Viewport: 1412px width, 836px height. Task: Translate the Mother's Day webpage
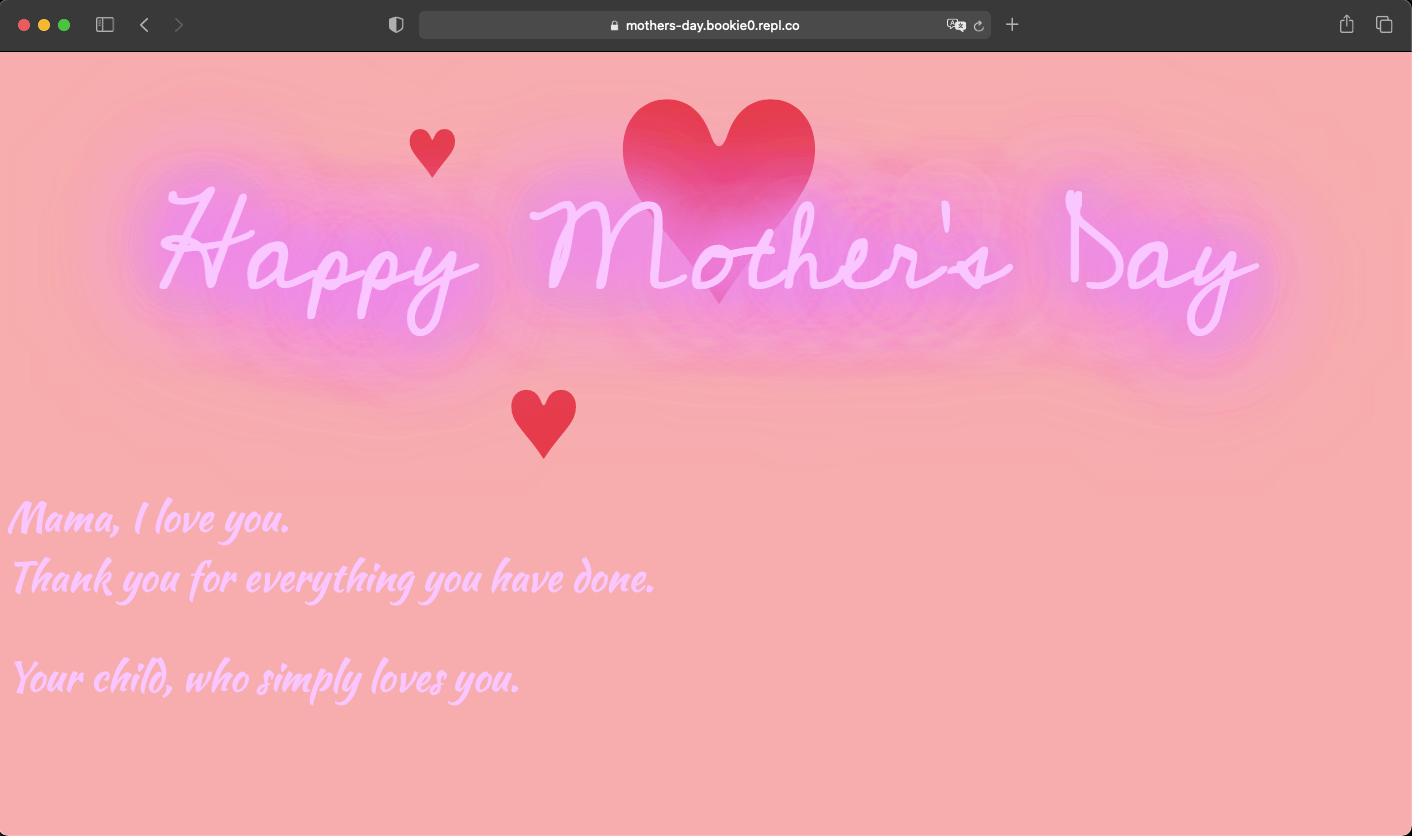[956, 24]
